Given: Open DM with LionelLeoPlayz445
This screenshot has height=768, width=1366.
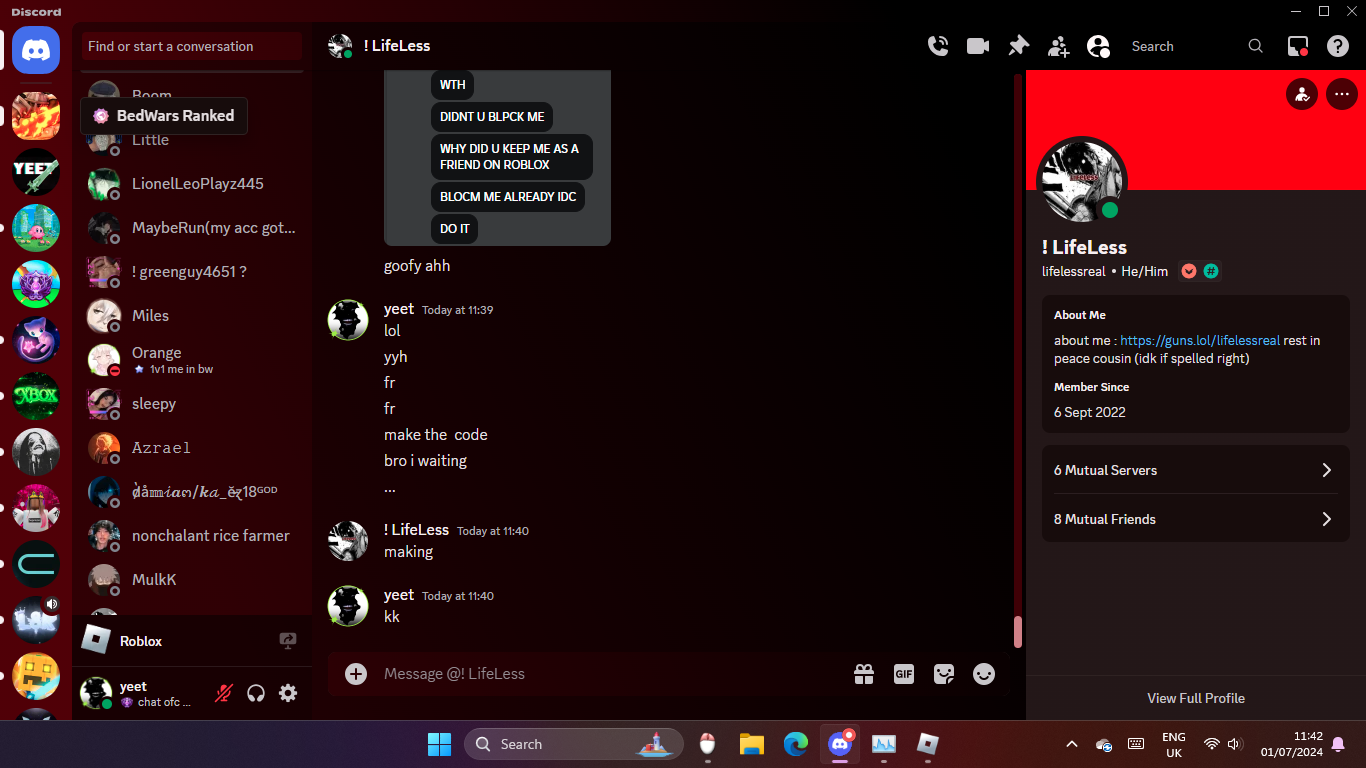Looking at the screenshot, I should point(192,184).
